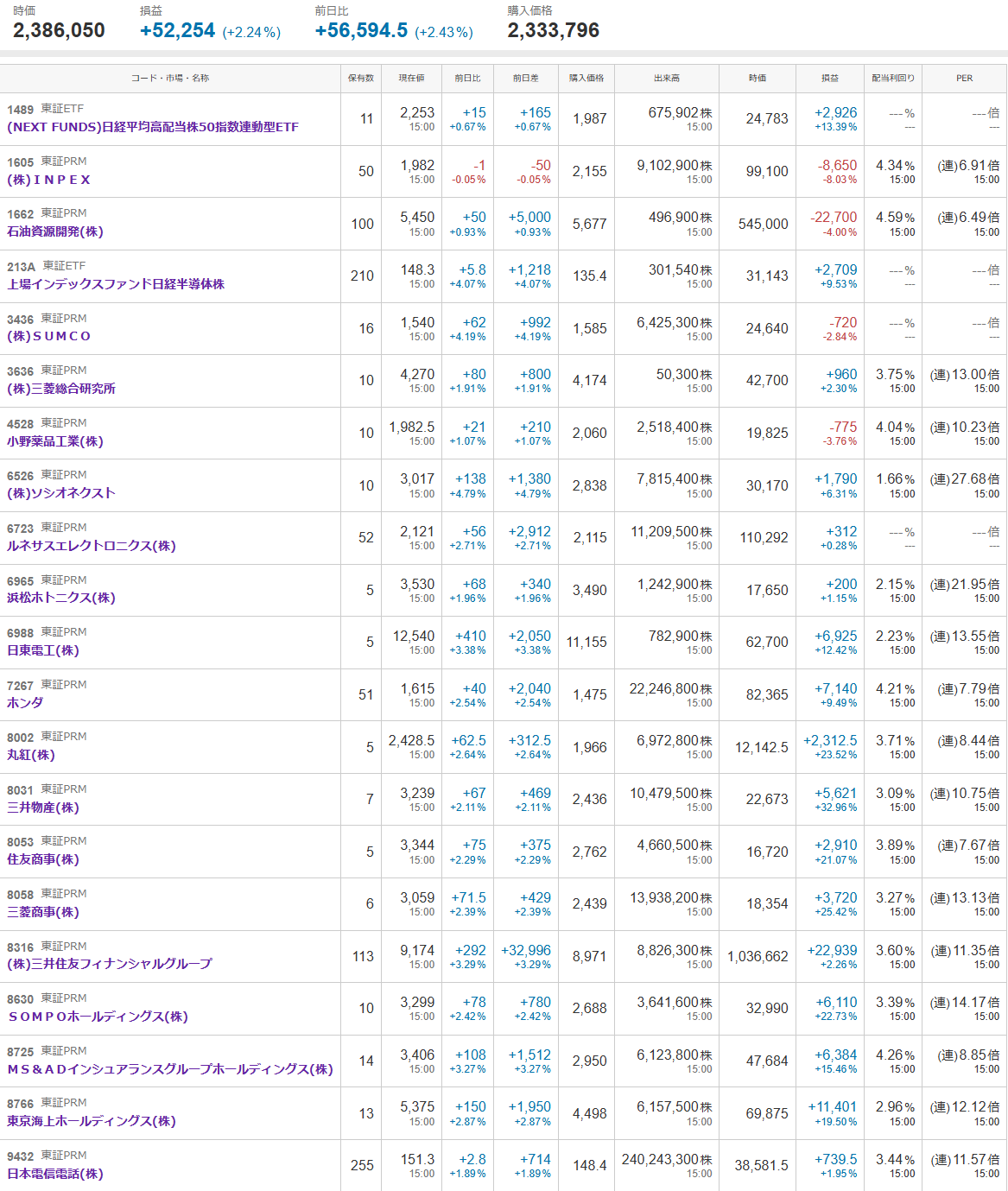Select 三菱商事 purchase price 2,439
Screen dimensions: 1008x1191
[590, 903]
